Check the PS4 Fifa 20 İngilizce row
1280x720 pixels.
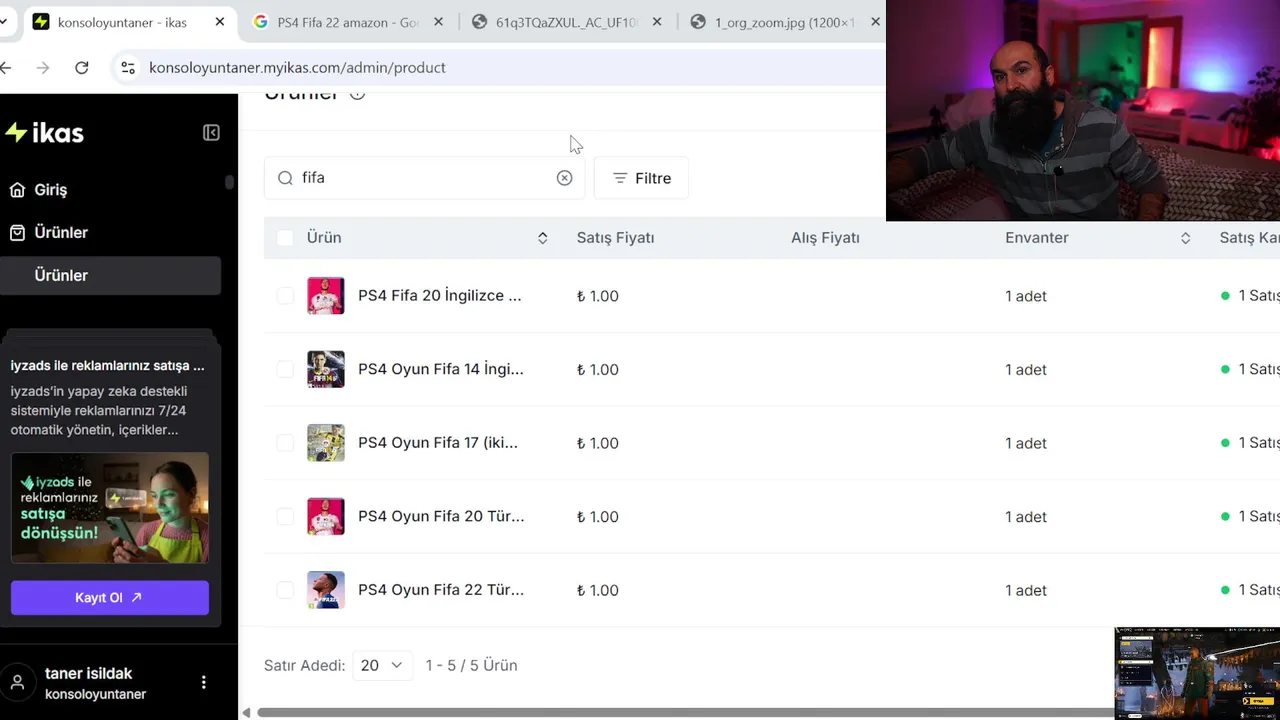(285, 296)
